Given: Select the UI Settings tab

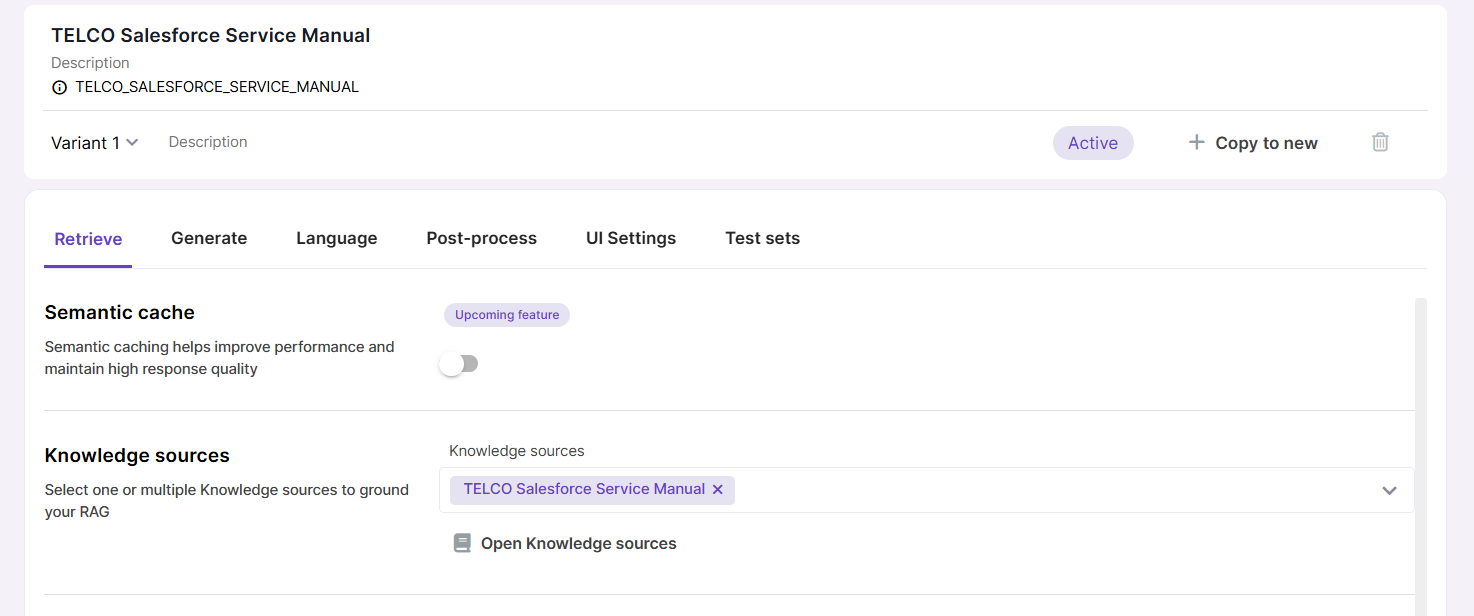Looking at the screenshot, I should pos(631,238).
